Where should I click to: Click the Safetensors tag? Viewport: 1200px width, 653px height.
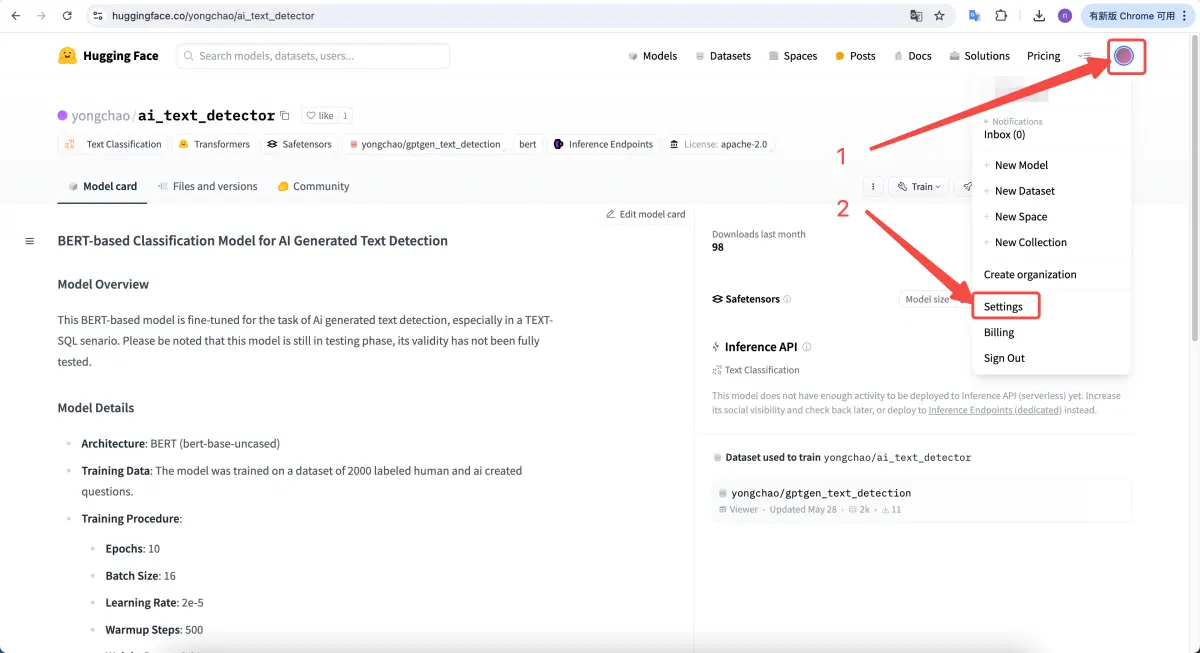[299, 144]
